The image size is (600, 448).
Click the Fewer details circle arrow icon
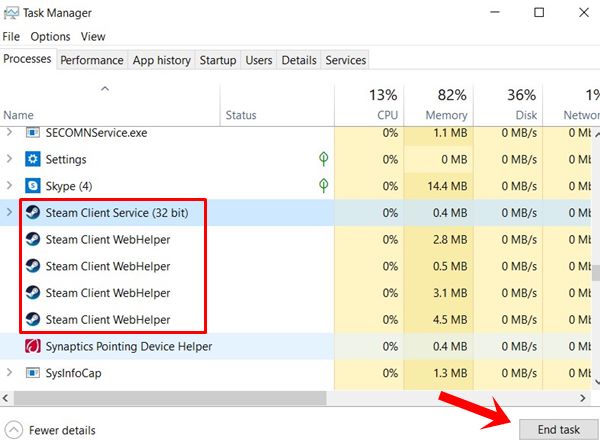[x=14, y=430]
